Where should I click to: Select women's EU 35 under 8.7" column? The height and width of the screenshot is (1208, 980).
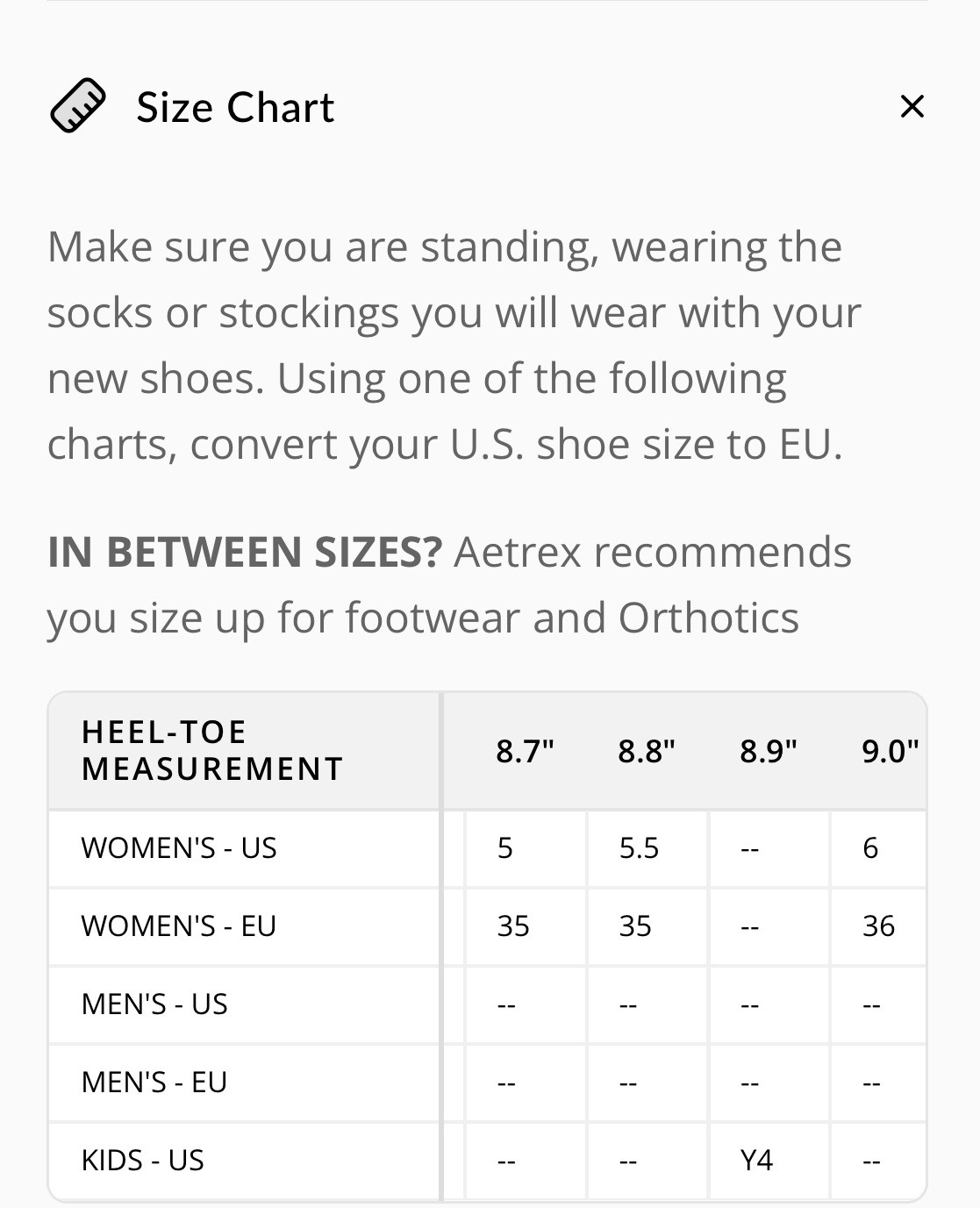pos(513,926)
